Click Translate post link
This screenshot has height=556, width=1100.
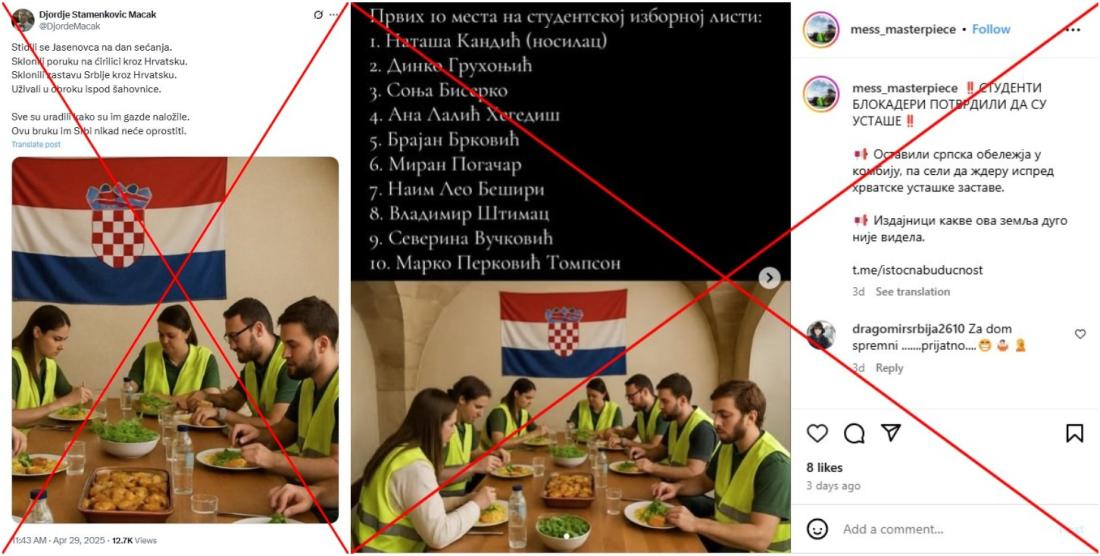pos(36,144)
